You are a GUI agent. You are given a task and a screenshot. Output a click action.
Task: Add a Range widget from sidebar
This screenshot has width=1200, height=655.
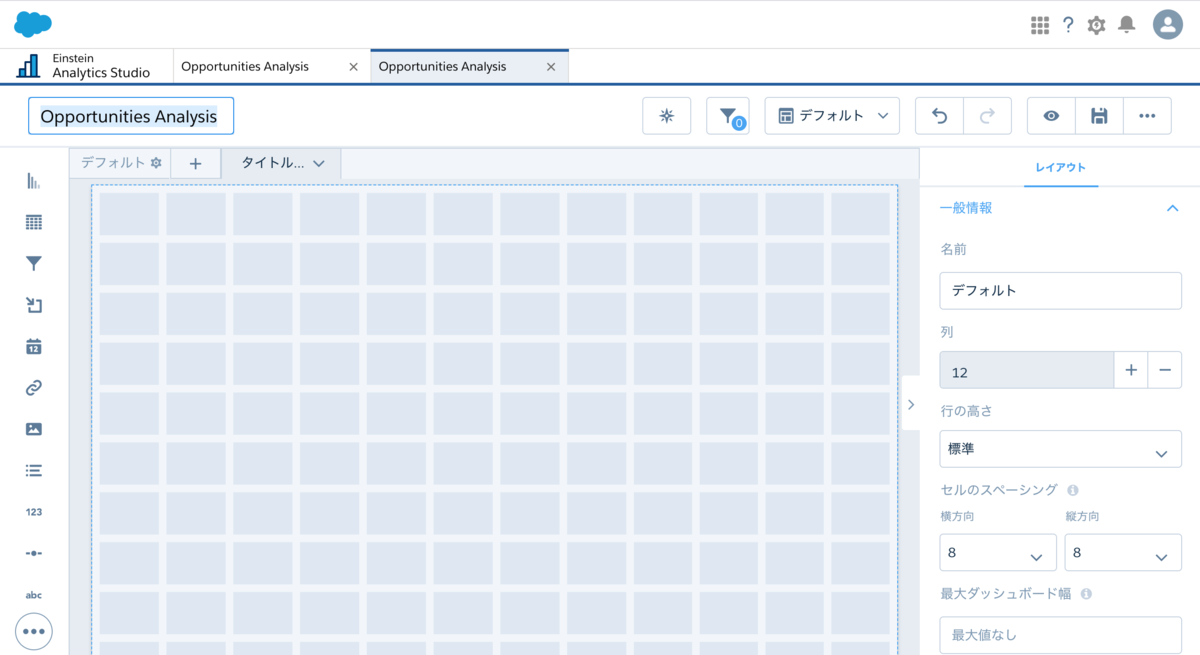(34, 553)
